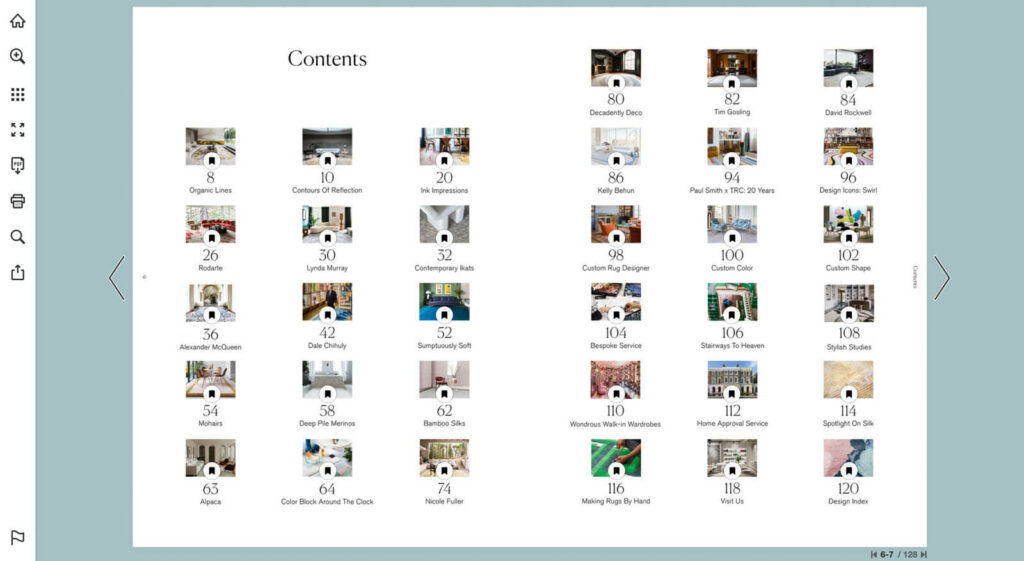Open the Organic Lines thumbnail

click(x=210, y=146)
